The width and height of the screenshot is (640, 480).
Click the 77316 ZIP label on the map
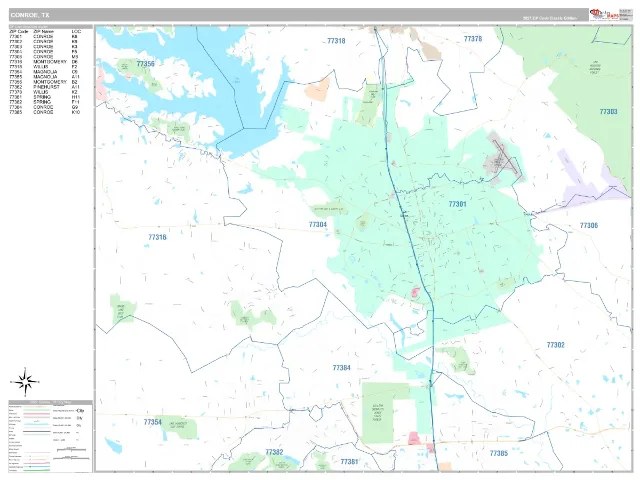coord(158,237)
